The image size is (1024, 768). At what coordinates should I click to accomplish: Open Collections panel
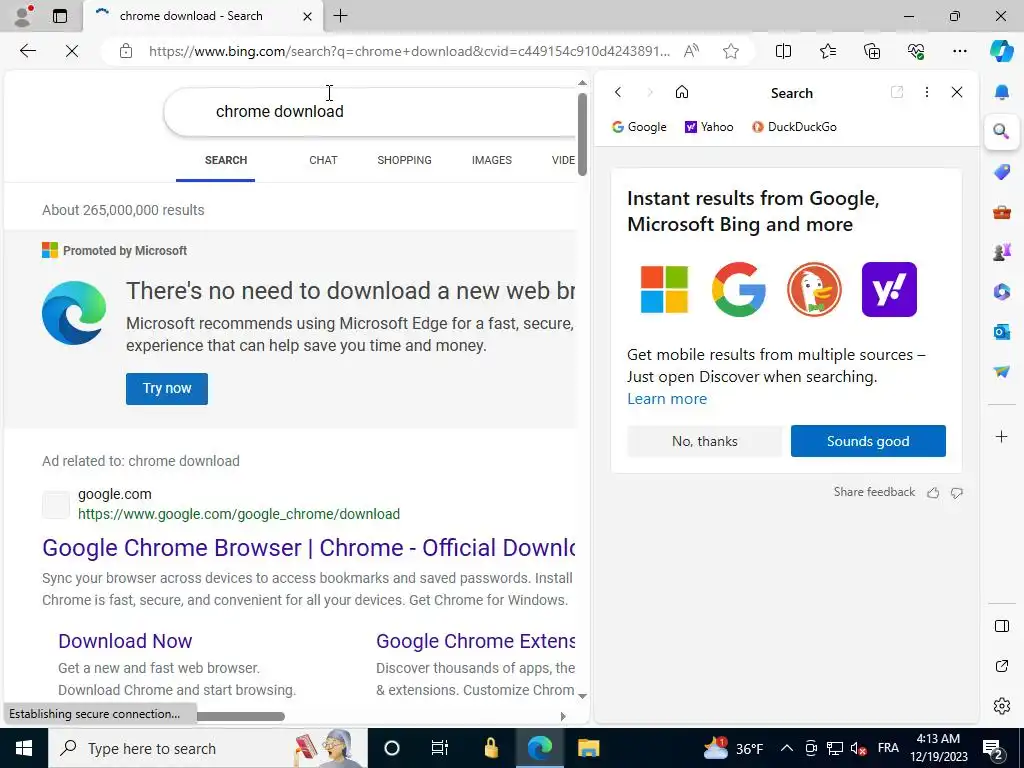click(x=872, y=51)
